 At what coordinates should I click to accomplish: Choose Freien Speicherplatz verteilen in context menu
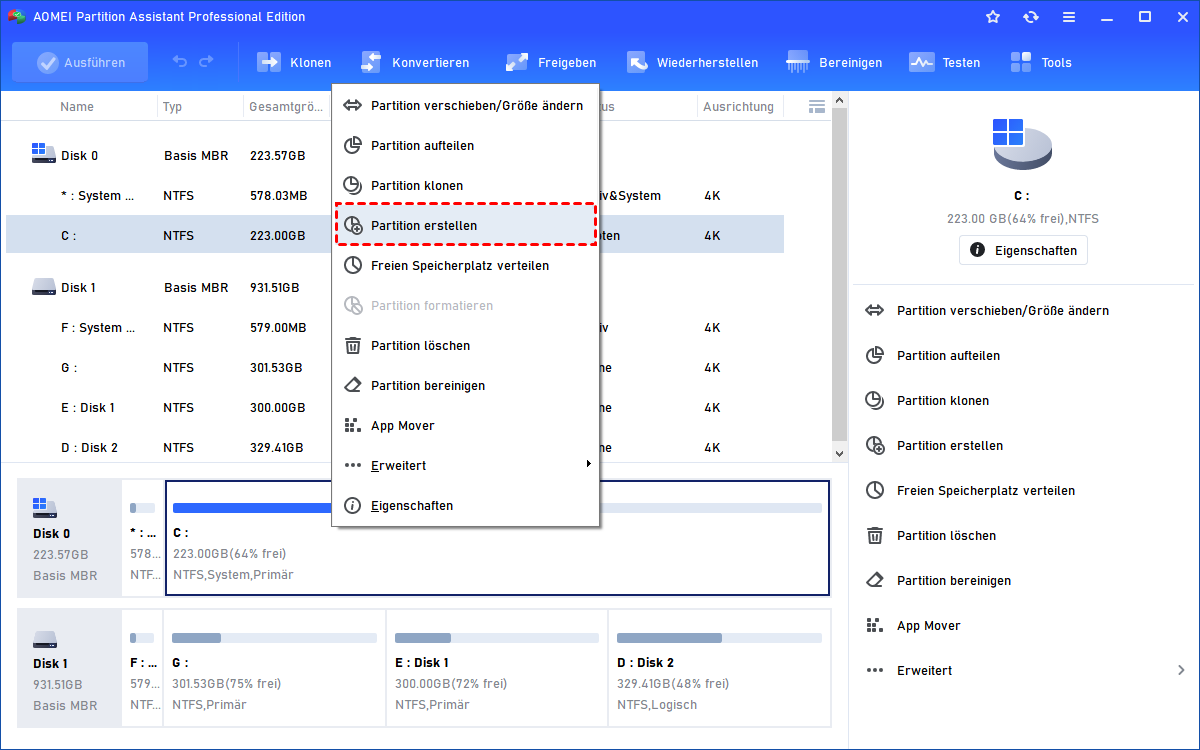click(465, 265)
